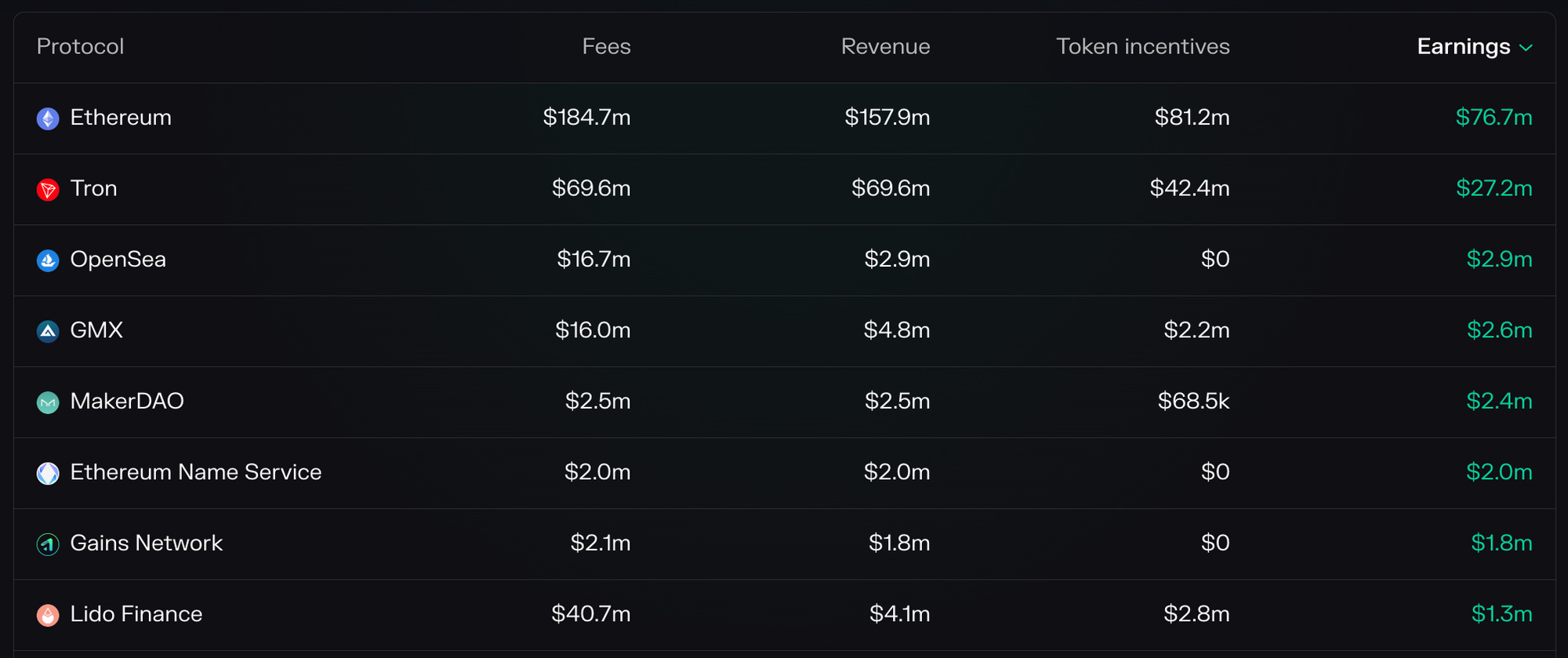Sort by Token incentives column header
1568x658 pixels.
(x=1142, y=46)
